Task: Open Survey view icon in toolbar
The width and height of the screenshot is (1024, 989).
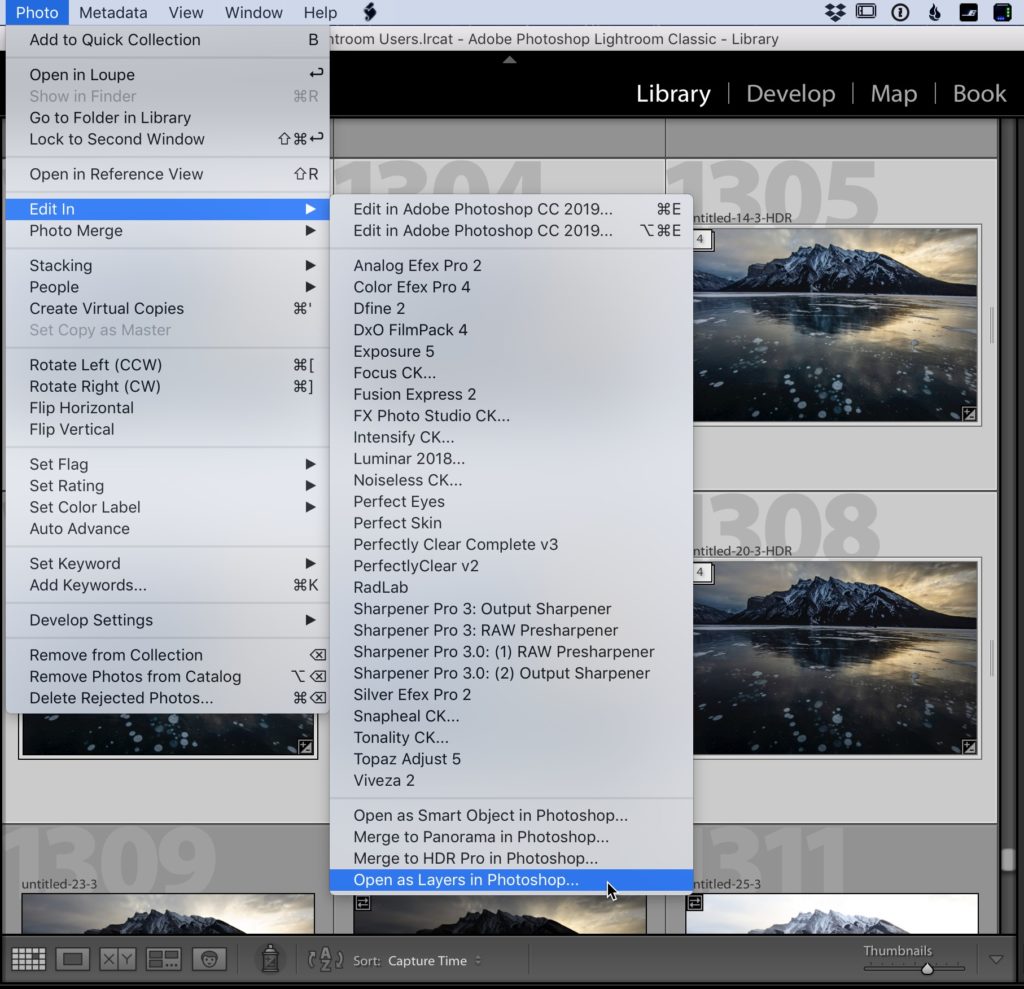Action: pos(163,959)
